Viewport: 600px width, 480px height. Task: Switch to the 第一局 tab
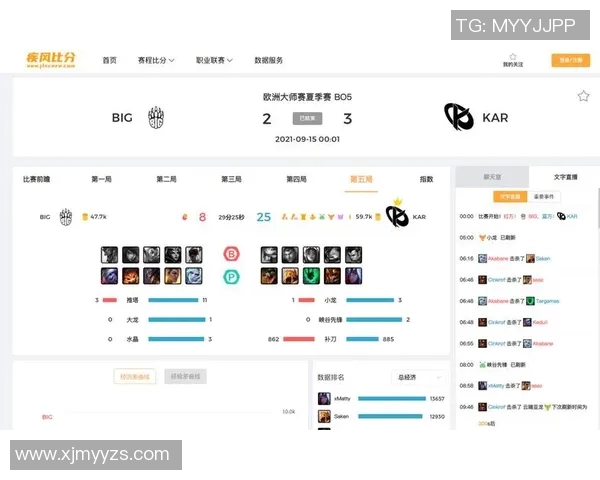point(102,179)
